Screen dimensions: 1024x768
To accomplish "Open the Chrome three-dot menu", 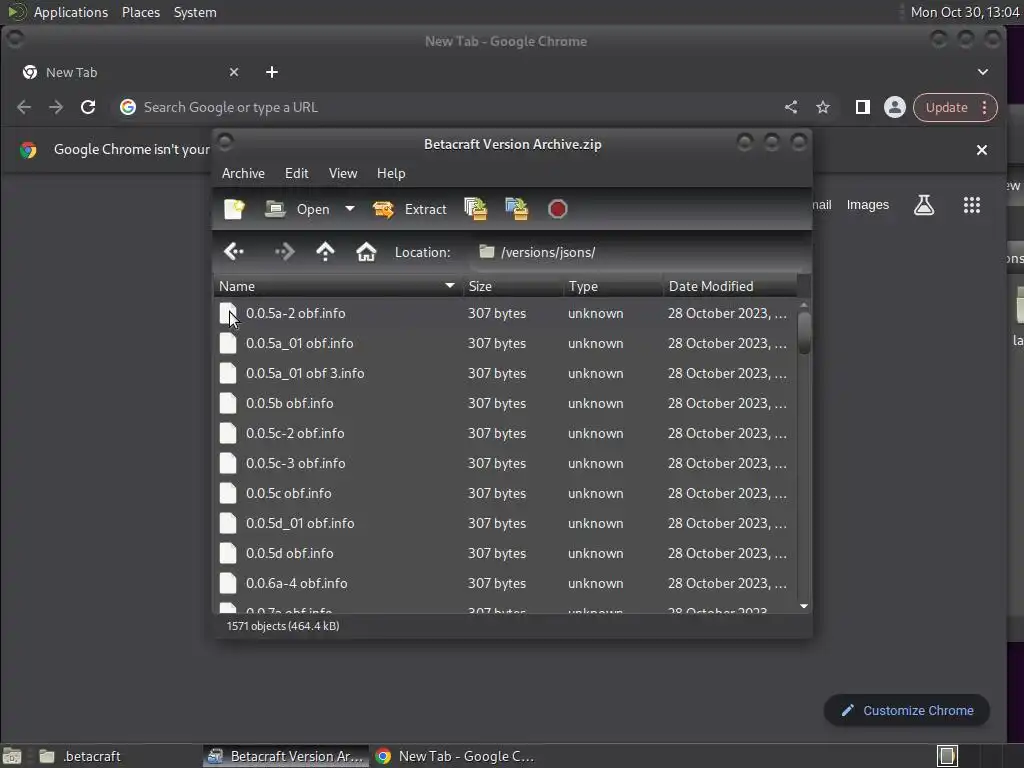I will 985,107.
